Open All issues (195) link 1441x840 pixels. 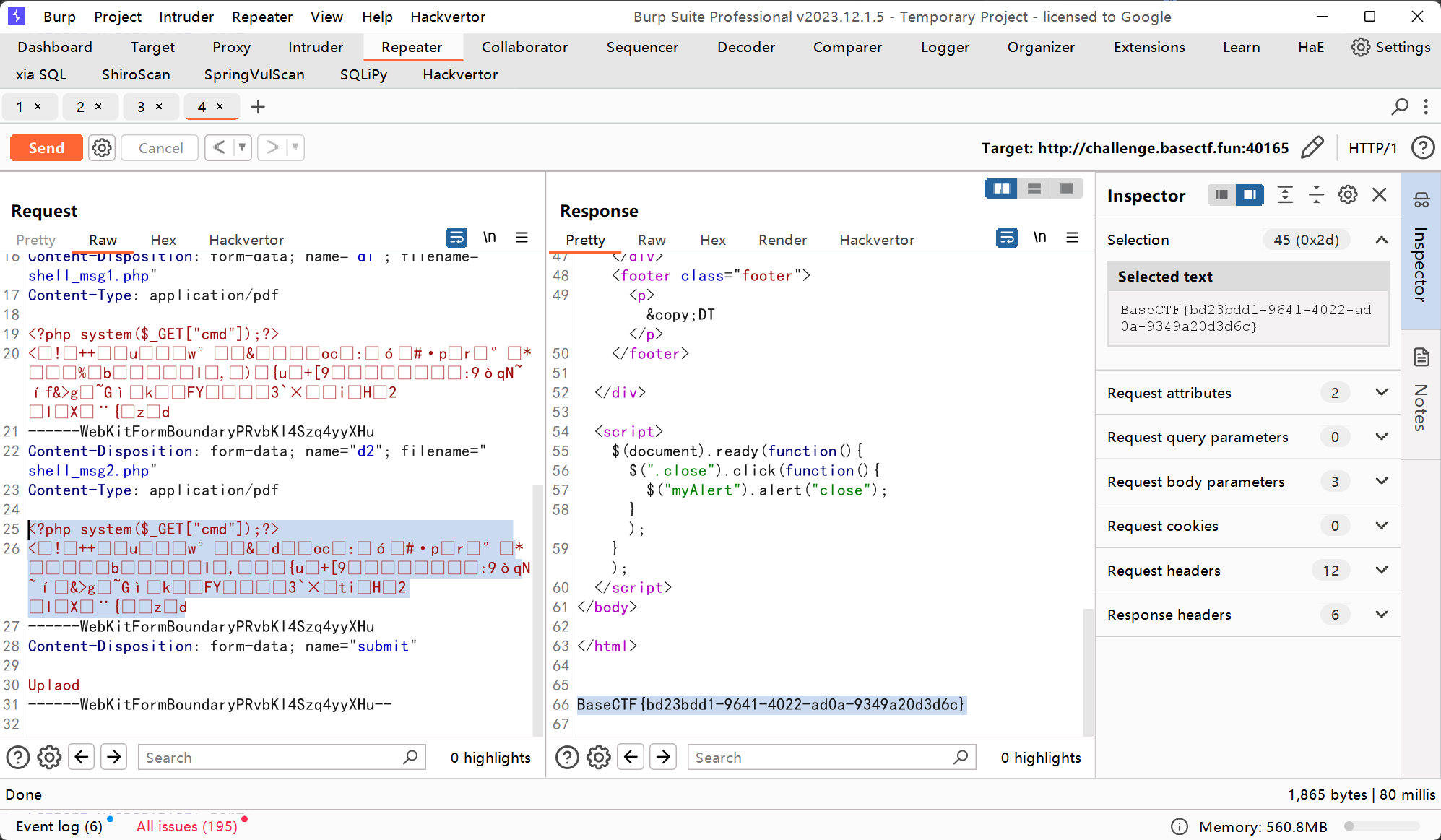point(187,826)
